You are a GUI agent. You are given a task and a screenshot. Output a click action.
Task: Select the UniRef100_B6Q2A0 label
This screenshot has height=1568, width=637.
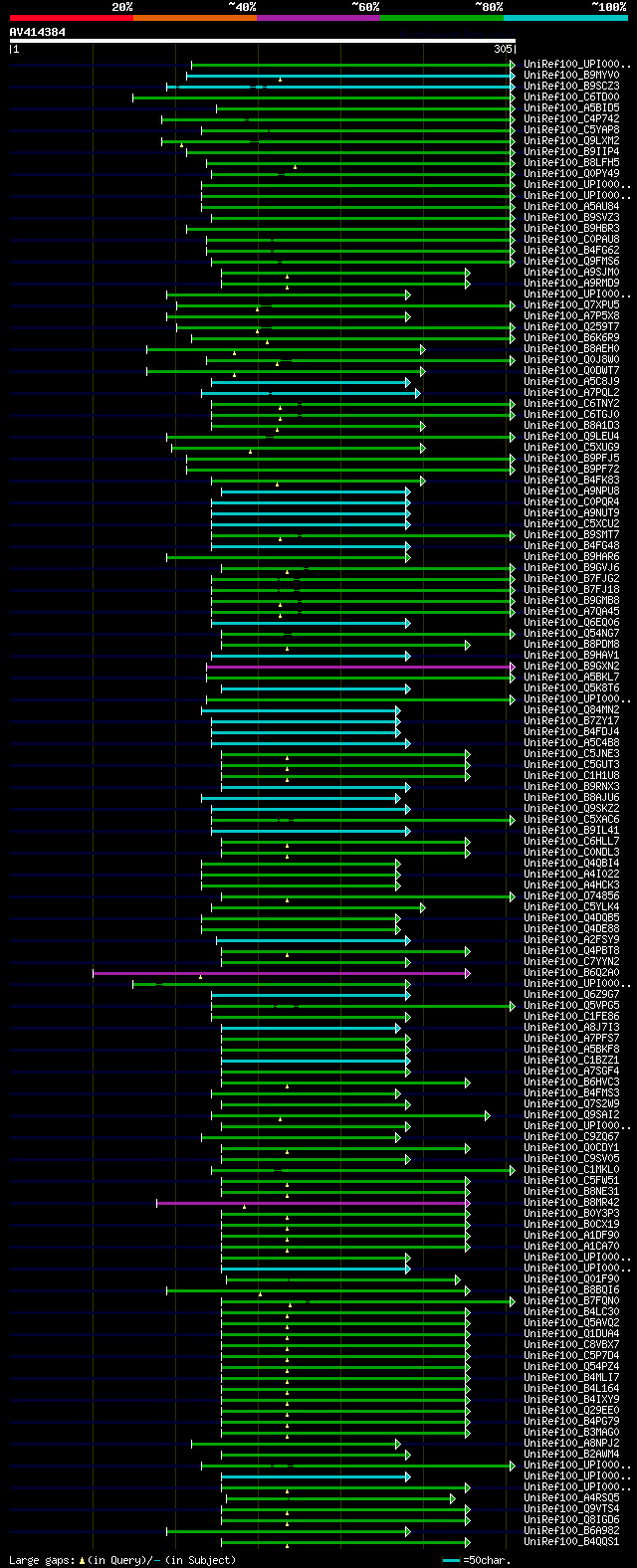(571, 972)
